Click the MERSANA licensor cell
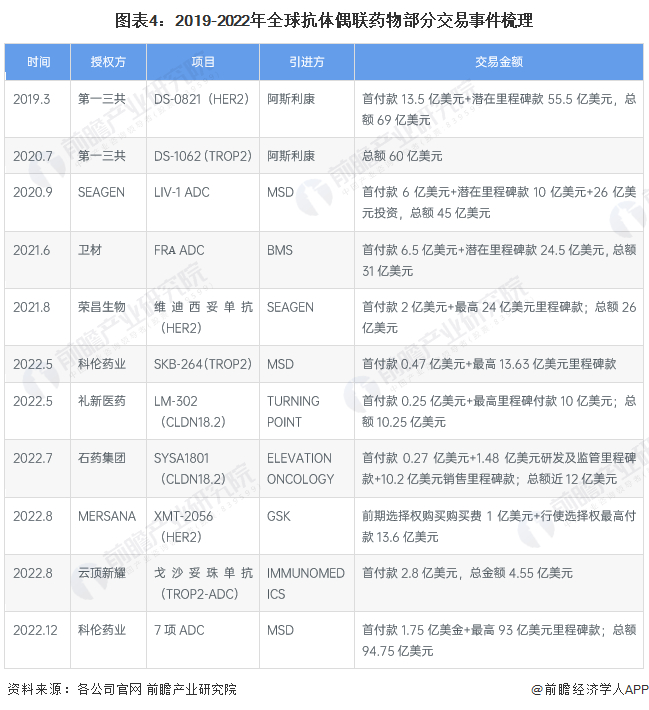649x710 pixels. pyautogui.click(x=108, y=526)
